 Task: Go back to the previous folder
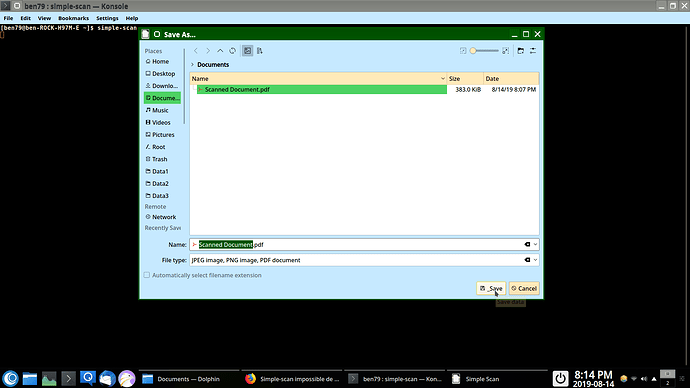tap(196, 51)
